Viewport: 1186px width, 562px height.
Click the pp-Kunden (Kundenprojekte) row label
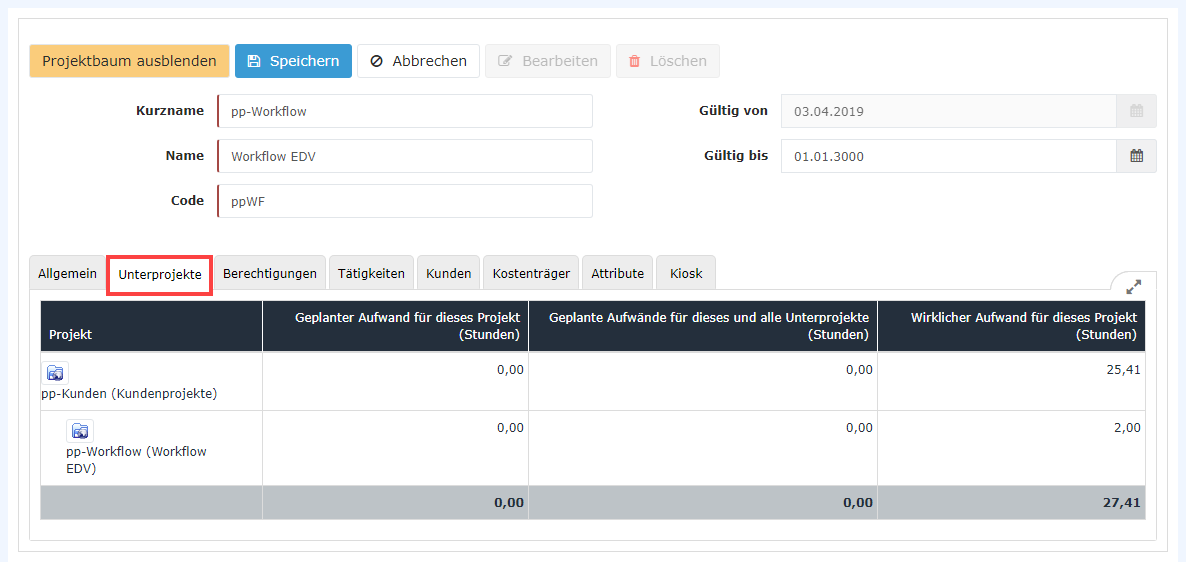129,394
